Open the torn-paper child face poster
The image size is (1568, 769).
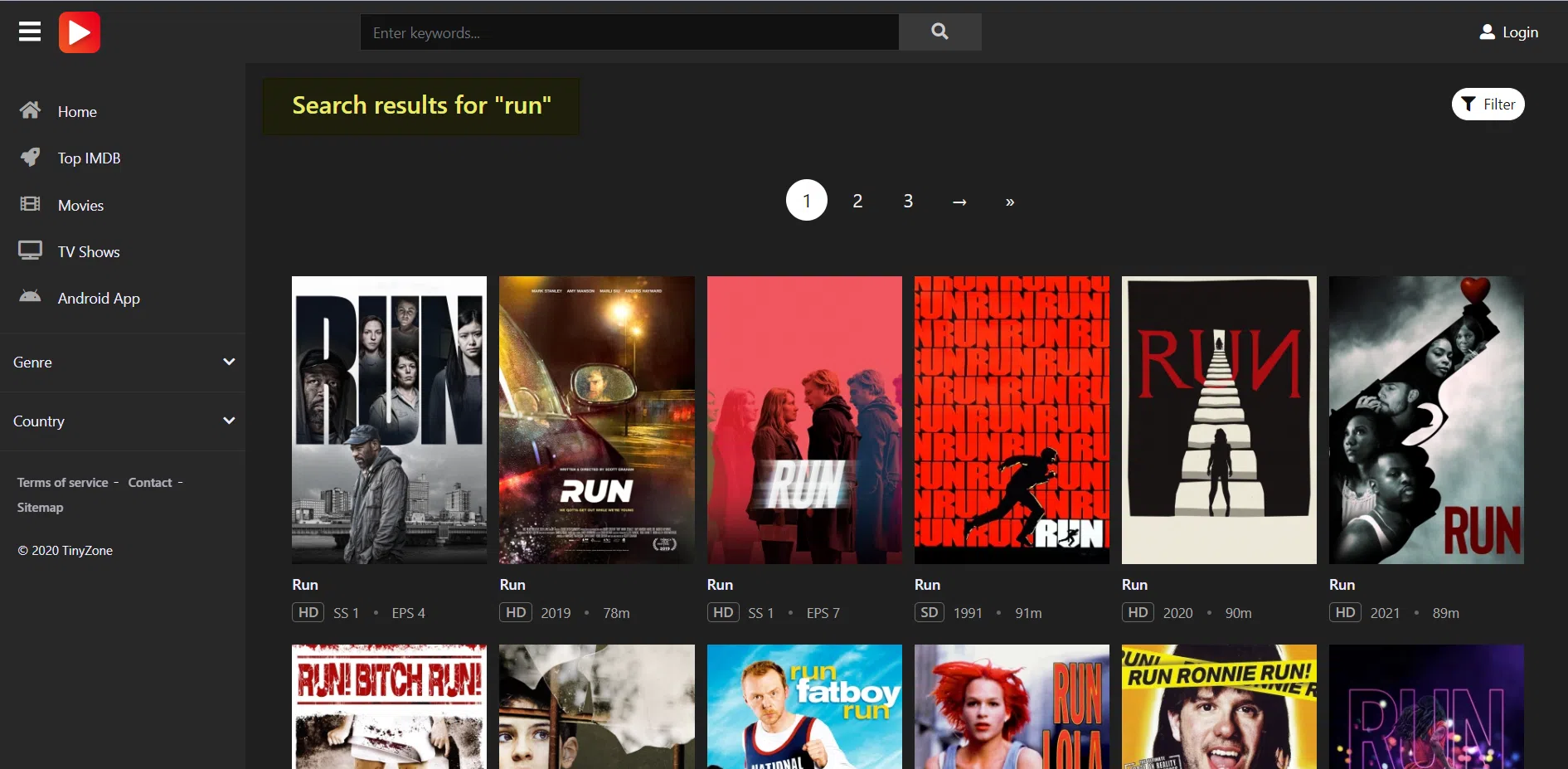tap(597, 707)
